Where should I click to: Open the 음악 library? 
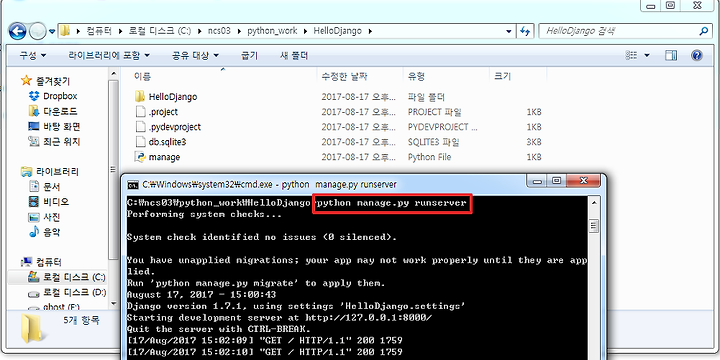click(51, 232)
